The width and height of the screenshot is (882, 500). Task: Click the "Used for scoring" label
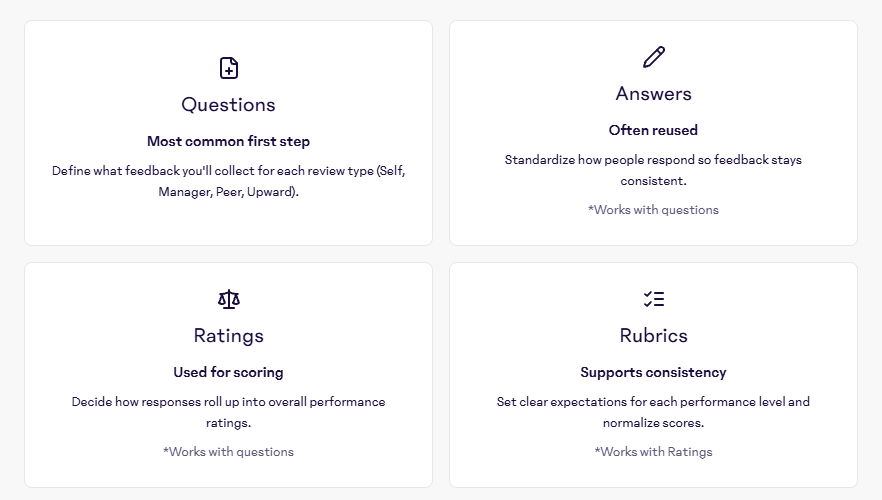(229, 372)
